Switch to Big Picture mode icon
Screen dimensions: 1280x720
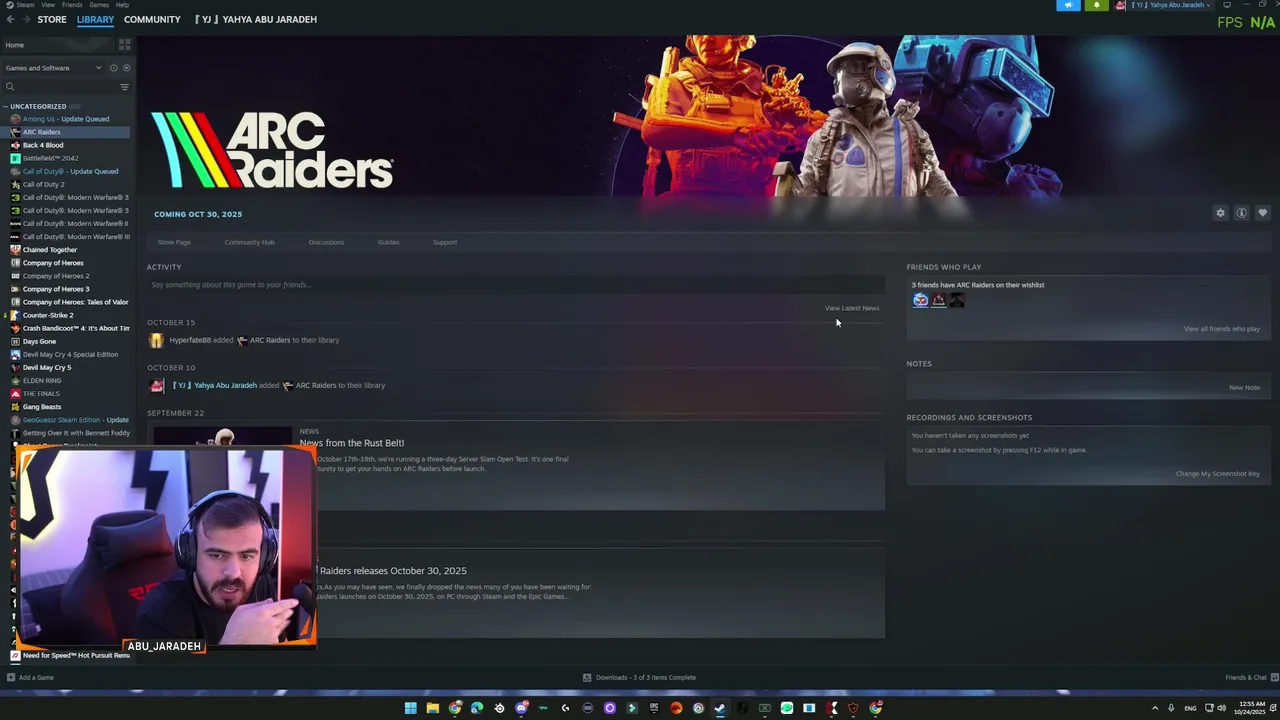pos(1227,5)
